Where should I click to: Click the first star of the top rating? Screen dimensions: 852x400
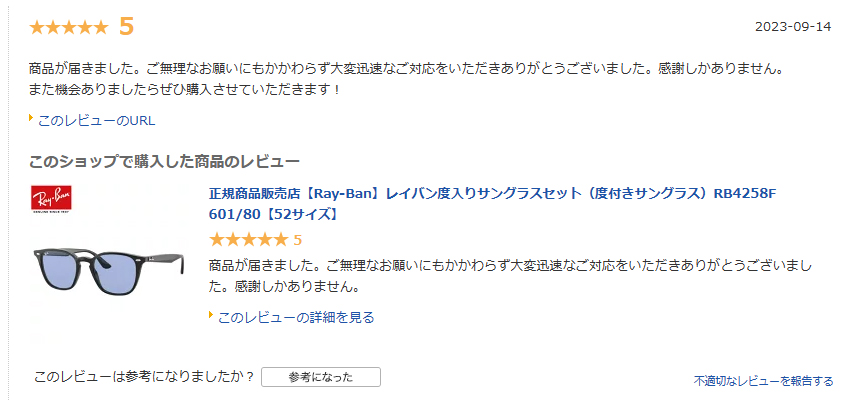click(37, 27)
